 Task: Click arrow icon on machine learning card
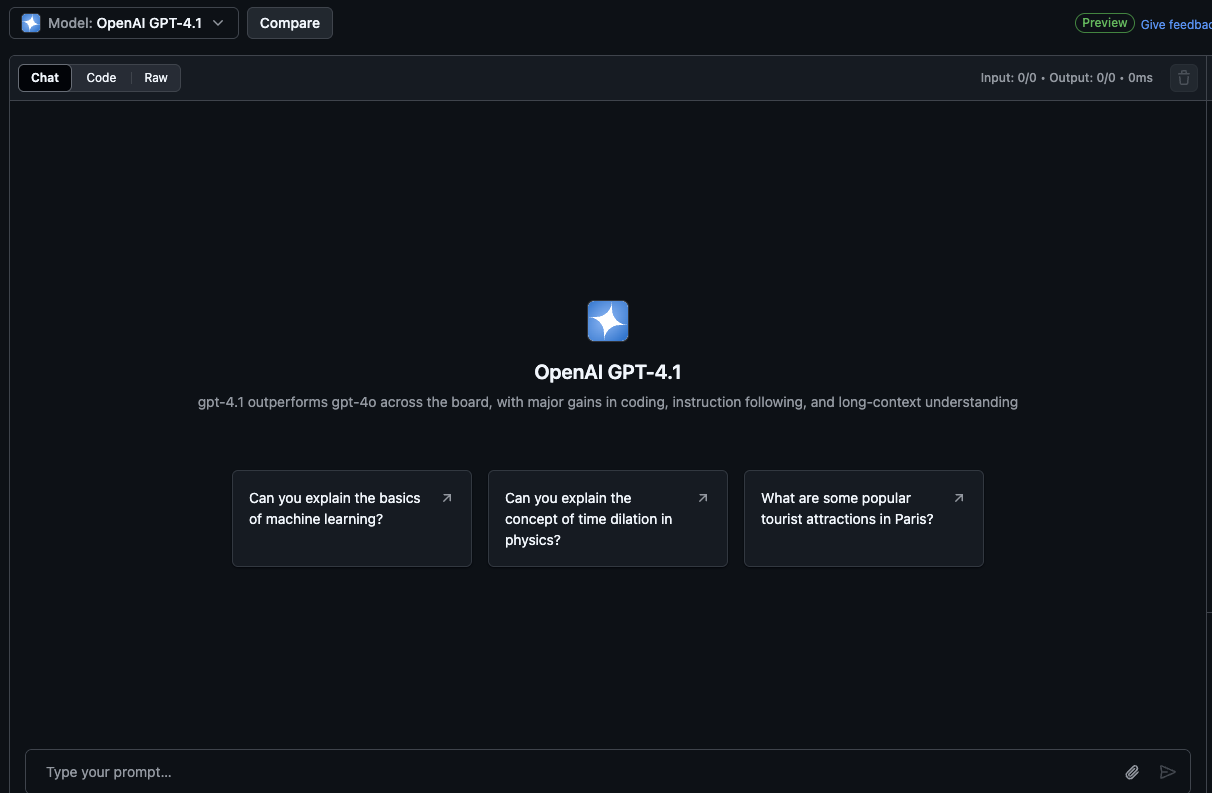coord(447,498)
